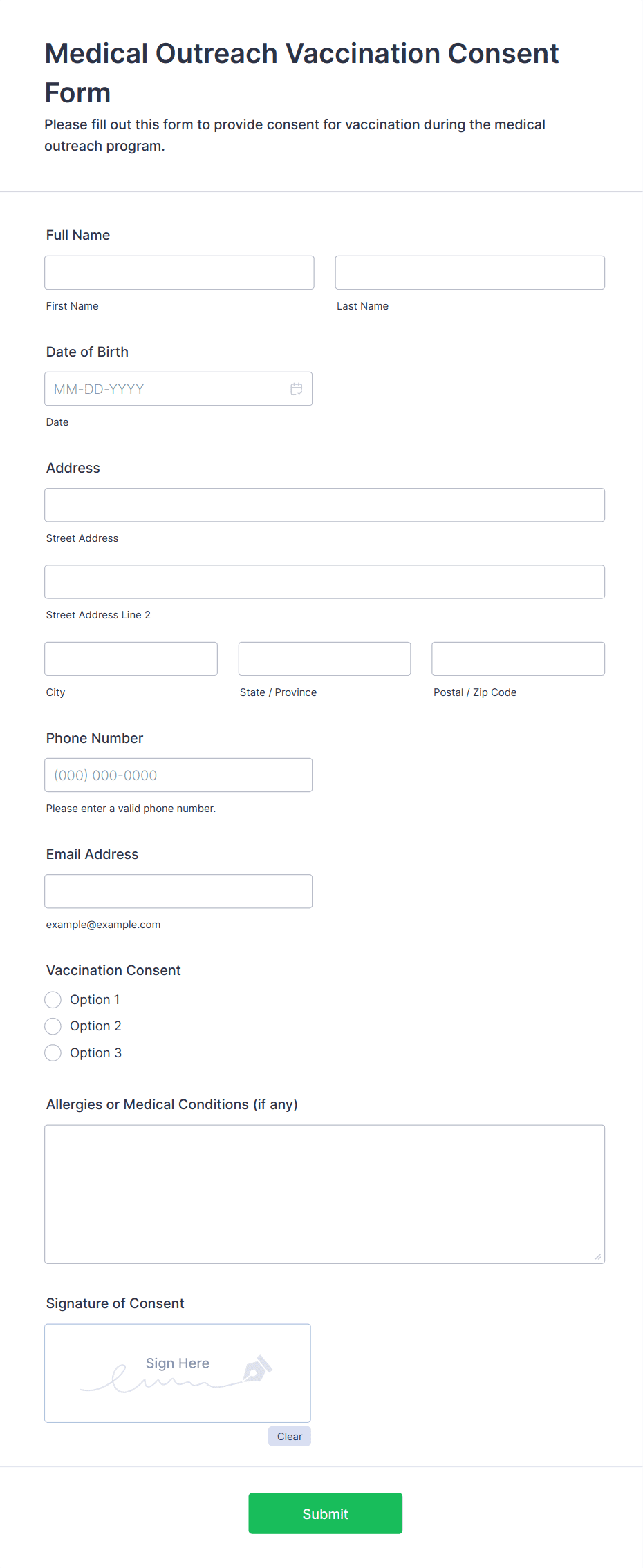Image resolution: width=643 pixels, height=1568 pixels.
Task: Select the Option 1 radio button
Action: 53,999
